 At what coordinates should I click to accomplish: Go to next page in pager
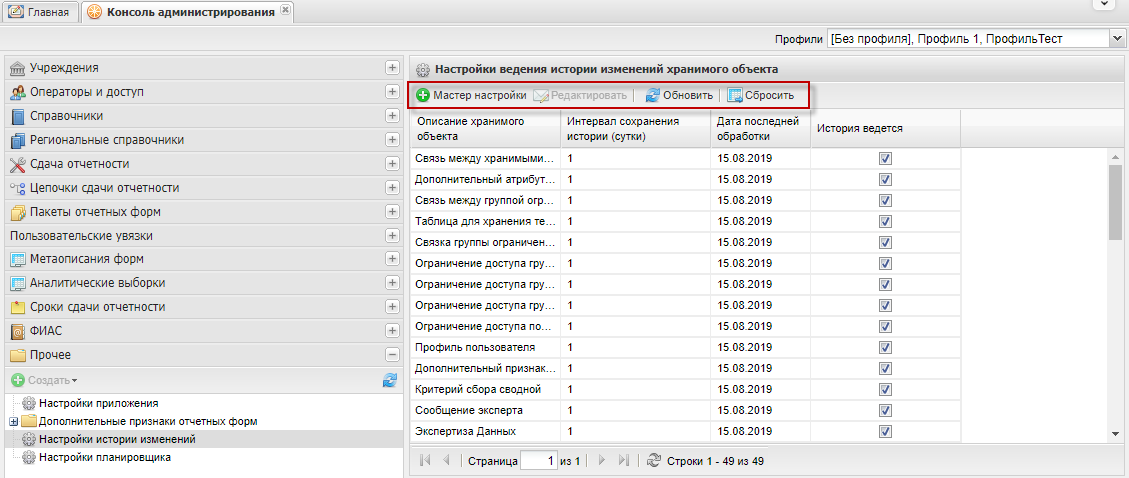(603, 460)
